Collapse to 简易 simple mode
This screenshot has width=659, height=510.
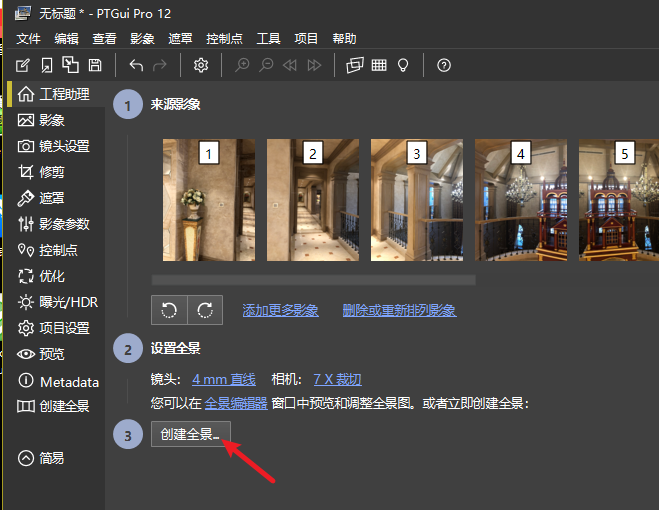coord(41,458)
